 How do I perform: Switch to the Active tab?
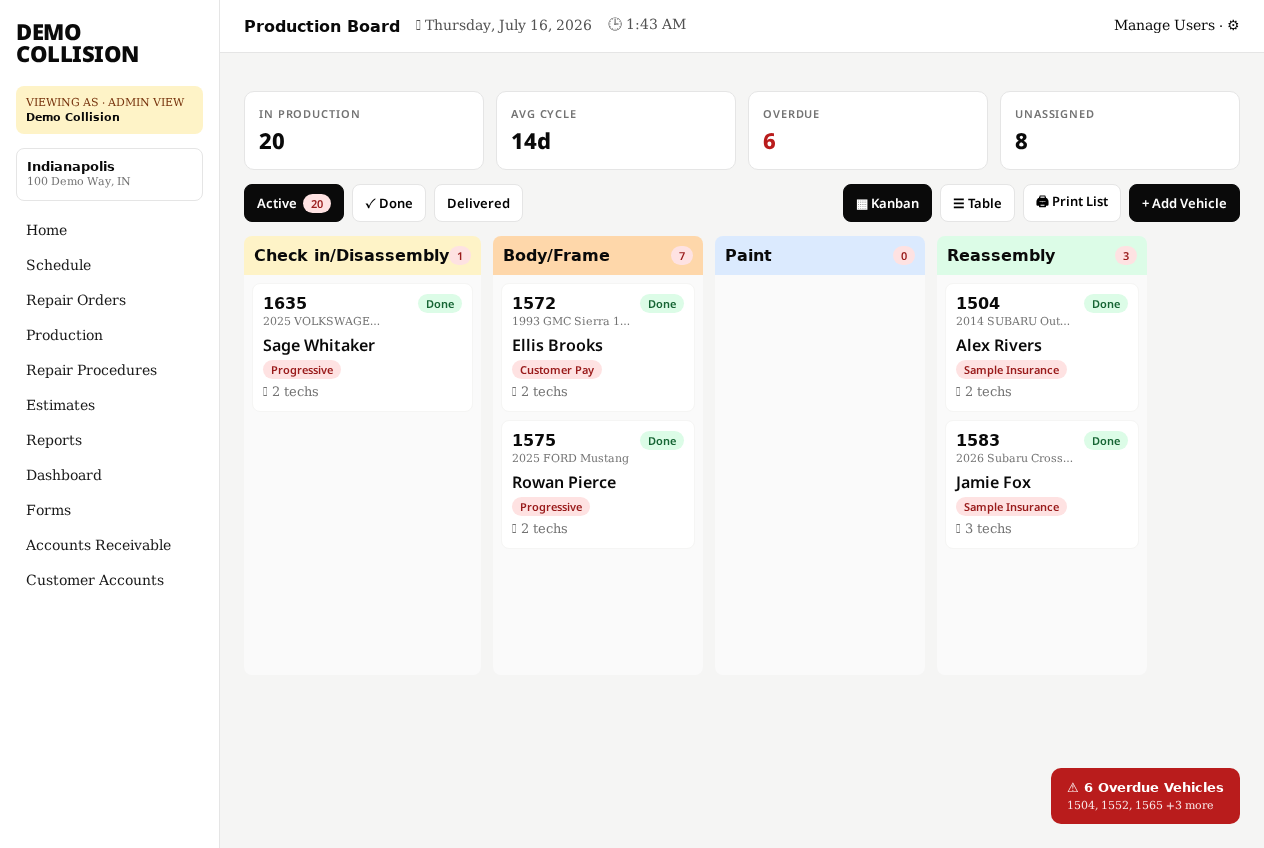[294, 203]
